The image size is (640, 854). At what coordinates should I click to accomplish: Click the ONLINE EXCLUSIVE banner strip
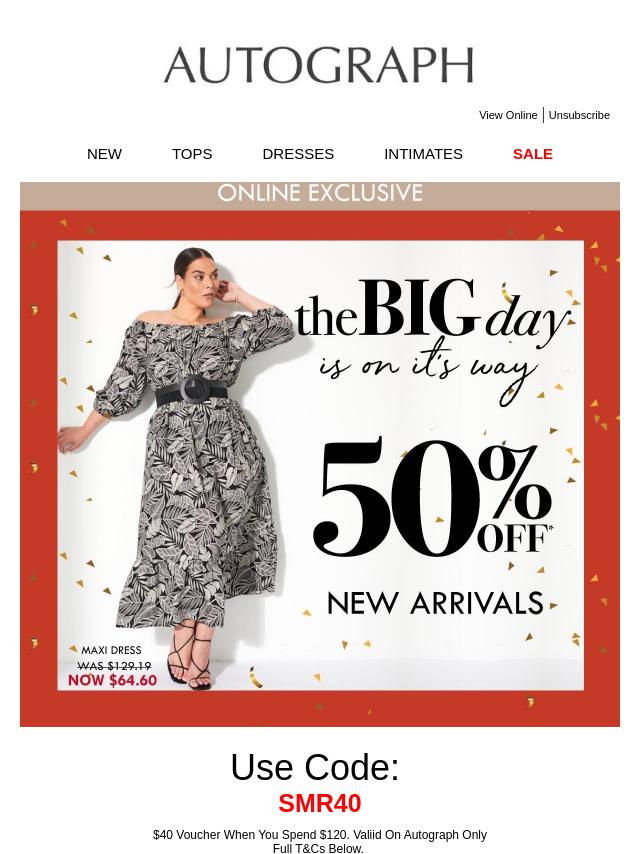[320, 195]
